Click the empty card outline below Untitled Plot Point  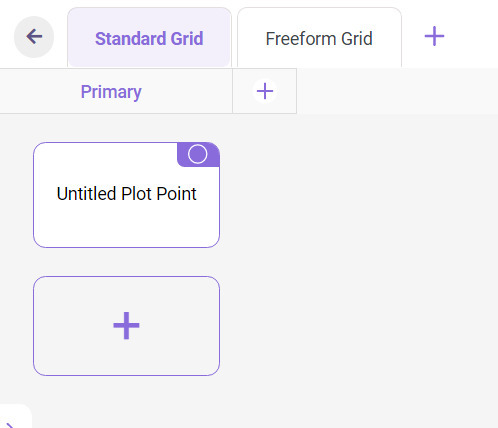[x=126, y=326]
